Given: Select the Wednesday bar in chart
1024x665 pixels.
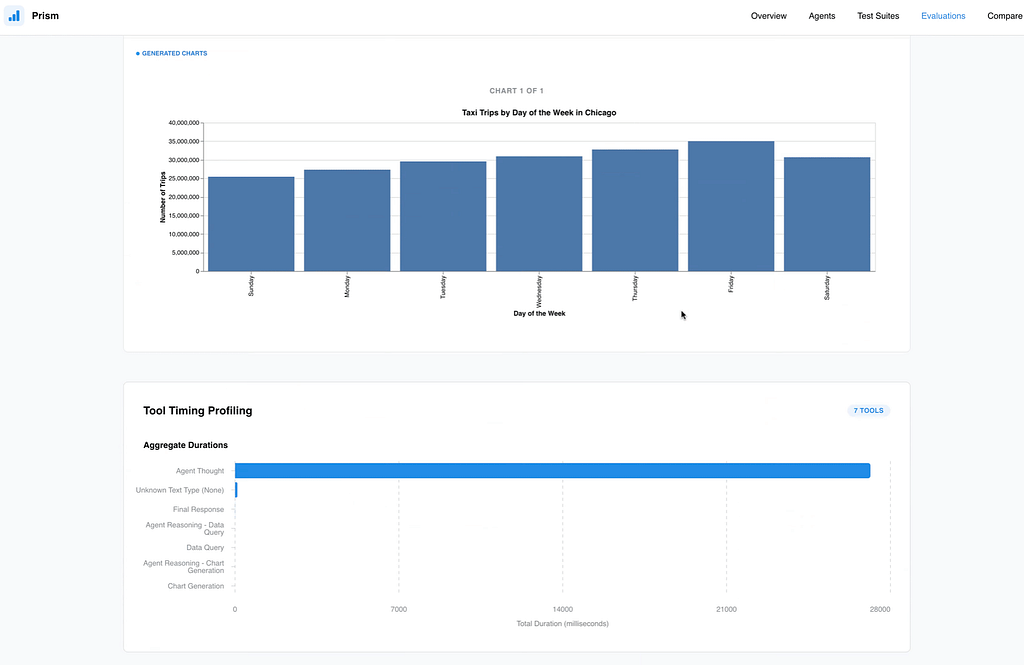Looking at the screenshot, I should click(539, 214).
